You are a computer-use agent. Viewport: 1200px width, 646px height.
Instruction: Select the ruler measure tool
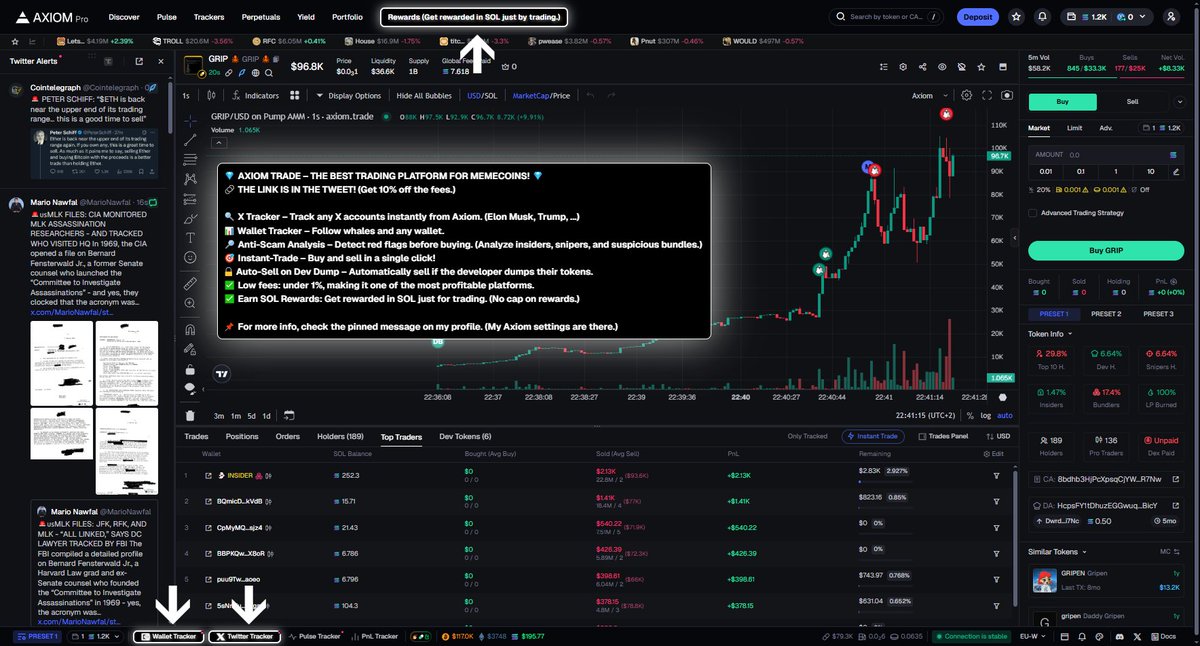click(x=190, y=284)
